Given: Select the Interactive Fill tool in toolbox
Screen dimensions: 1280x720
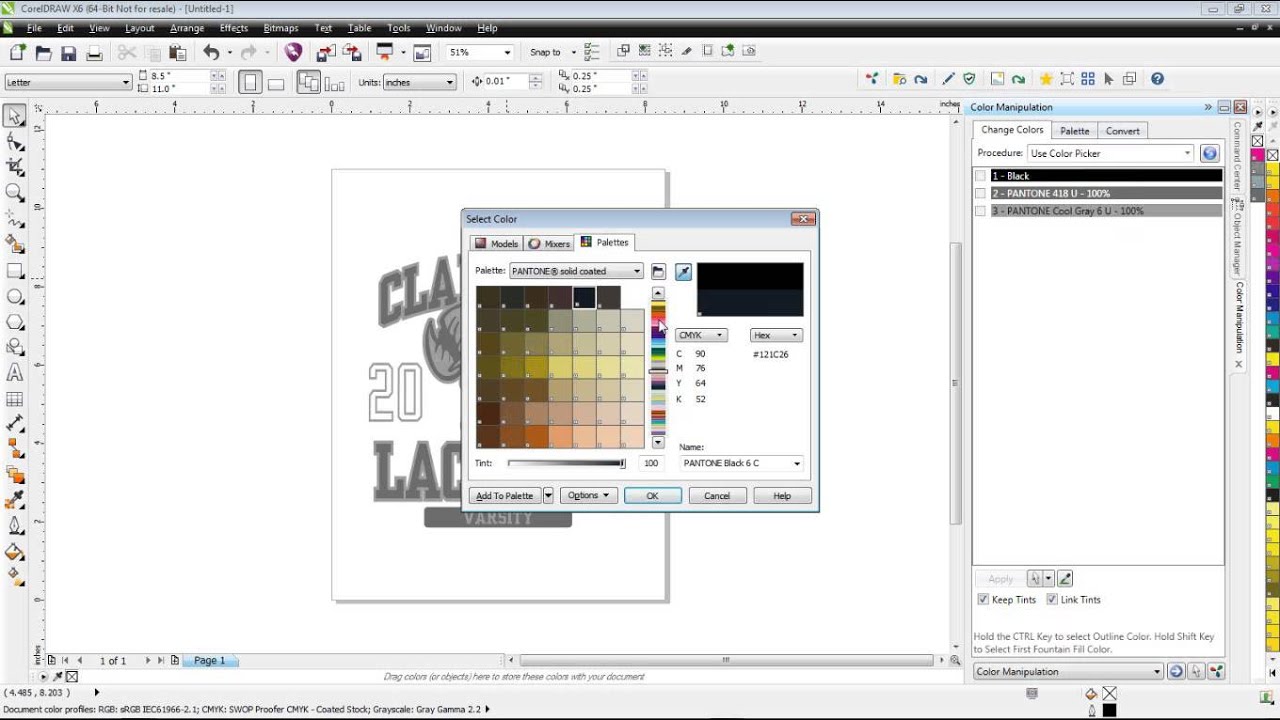Looking at the screenshot, I should click(x=15, y=576).
